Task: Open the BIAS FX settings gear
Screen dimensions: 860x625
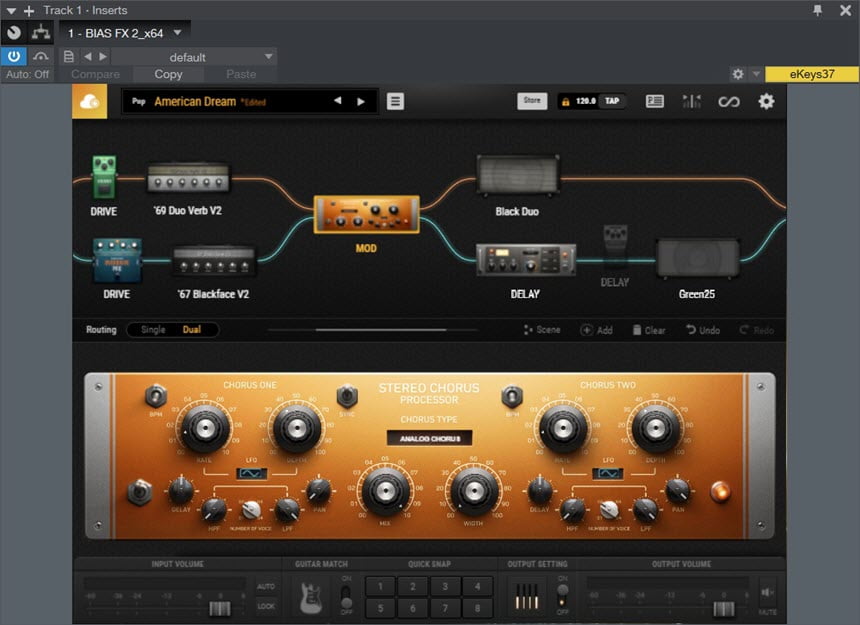Action: pos(766,101)
